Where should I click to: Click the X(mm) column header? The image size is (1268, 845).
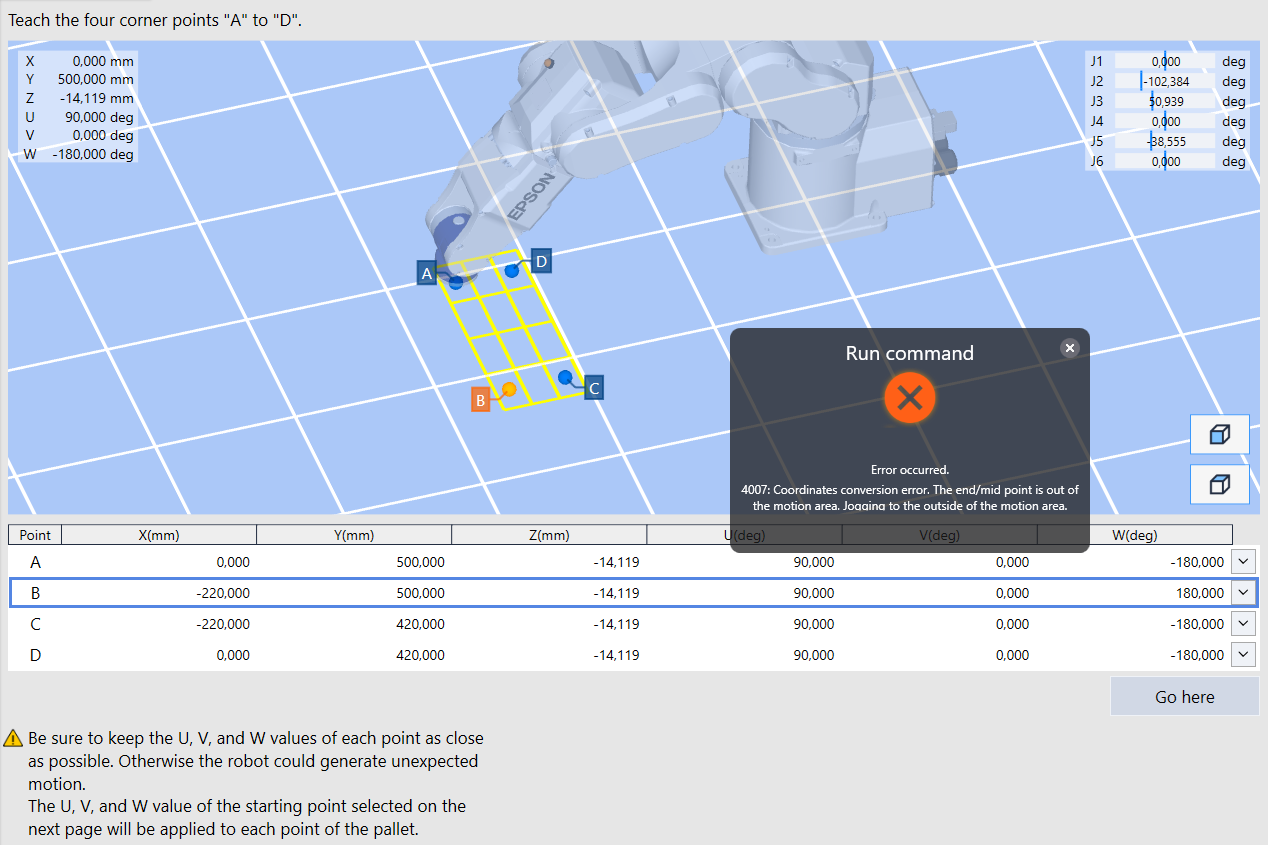point(159,535)
